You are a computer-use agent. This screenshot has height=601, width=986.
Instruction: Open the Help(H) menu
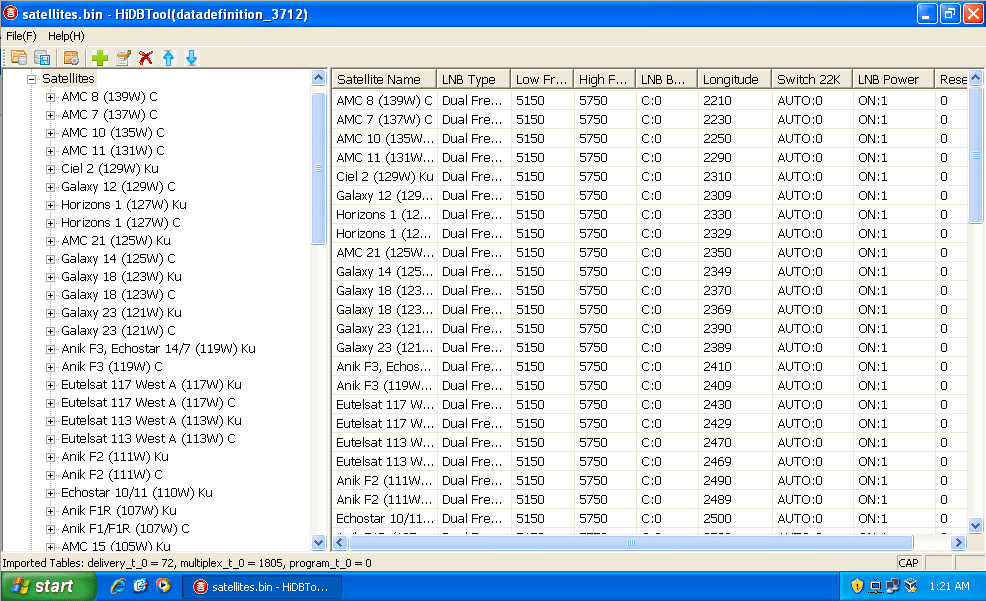tap(66, 36)
